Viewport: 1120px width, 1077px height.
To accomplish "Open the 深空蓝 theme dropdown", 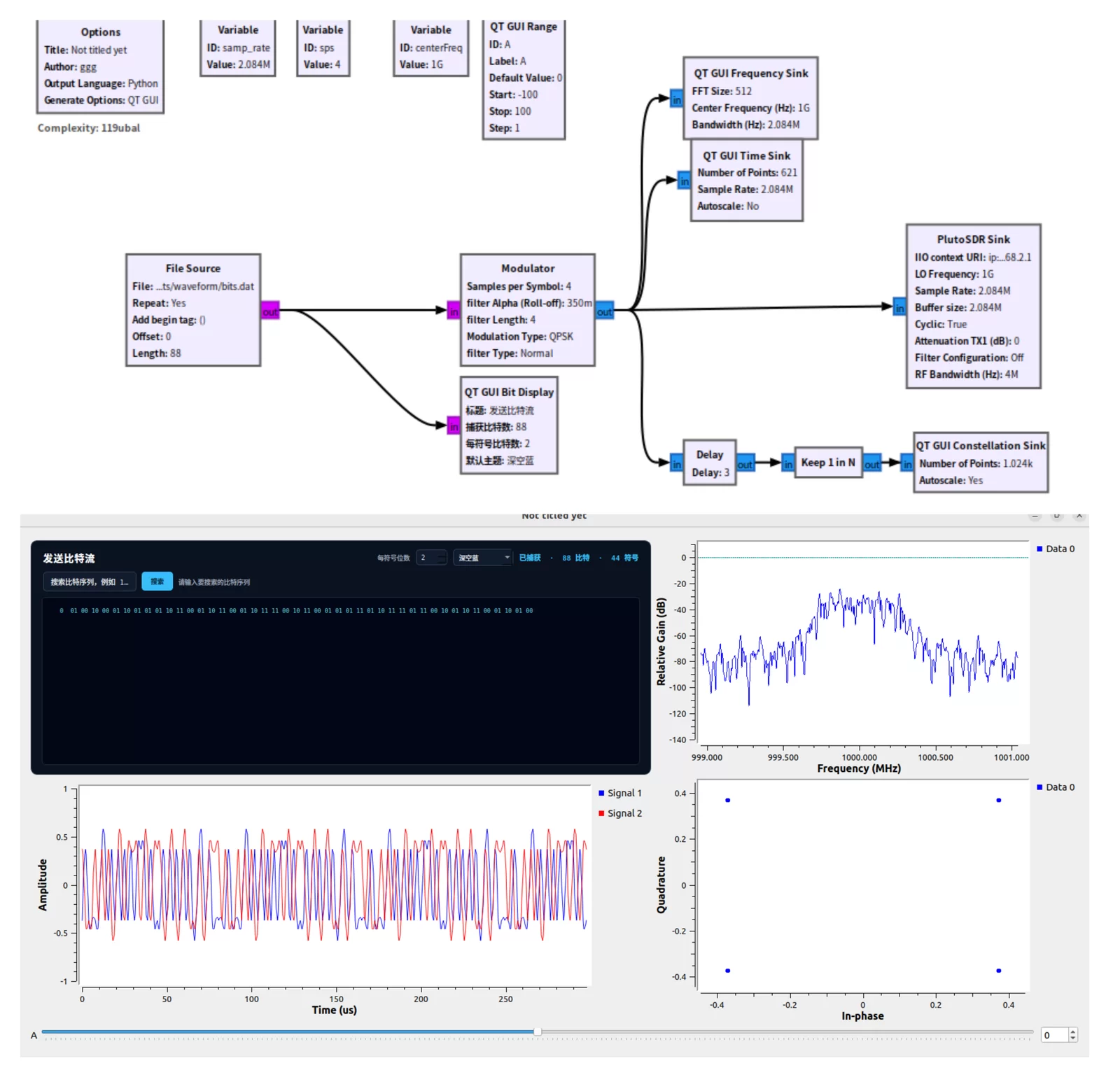I will (483, 558).
